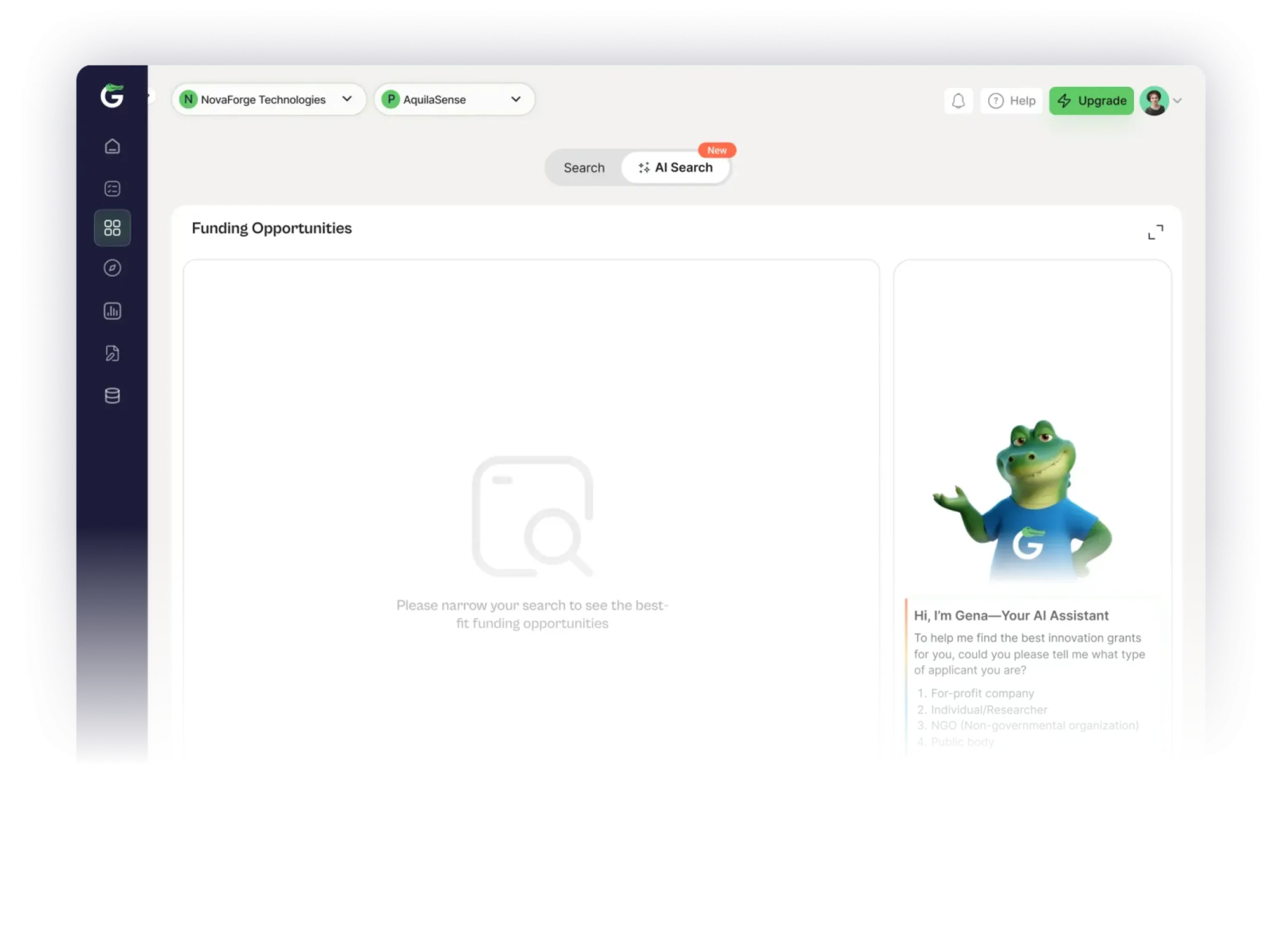Open the checklist tasks icon in sidebar
Viewport: 1275px width, 952px height.
click(x=112, y=189)
